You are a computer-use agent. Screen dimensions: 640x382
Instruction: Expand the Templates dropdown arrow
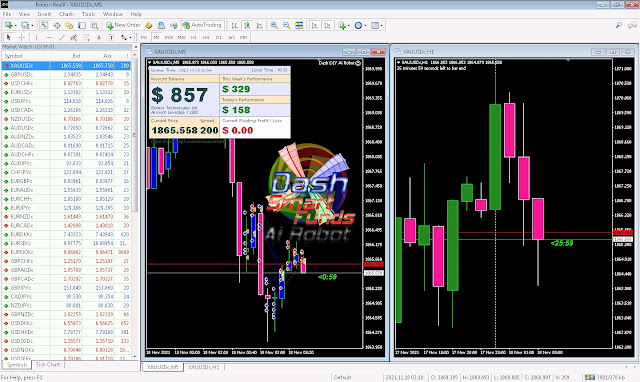[x=382, y=26]
